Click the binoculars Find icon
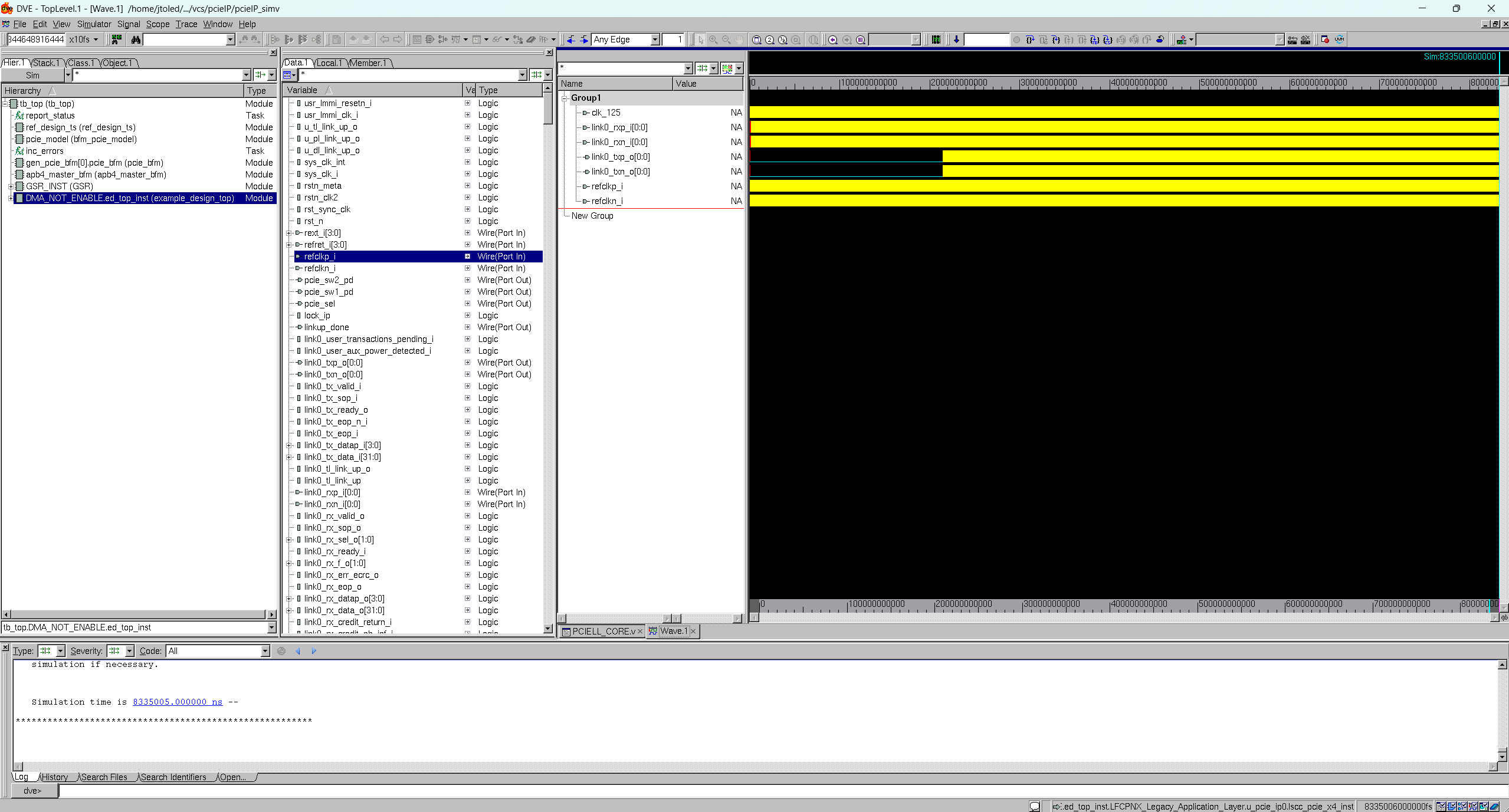Screen dimensions: 1509x812 tap(136, 40)
